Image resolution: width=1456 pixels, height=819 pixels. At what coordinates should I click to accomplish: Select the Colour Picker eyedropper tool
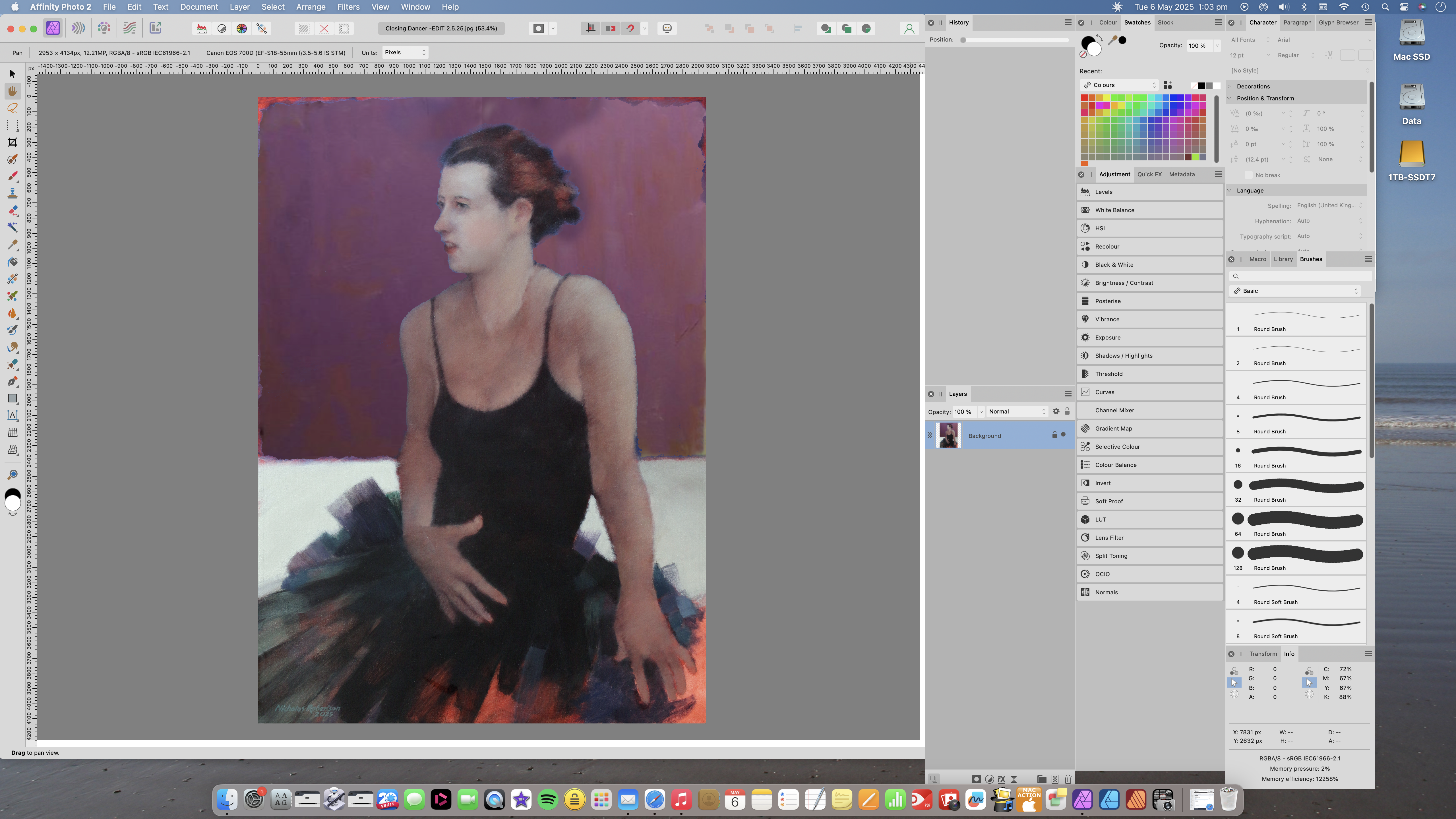pyautogui.click(x=13, y=245)
